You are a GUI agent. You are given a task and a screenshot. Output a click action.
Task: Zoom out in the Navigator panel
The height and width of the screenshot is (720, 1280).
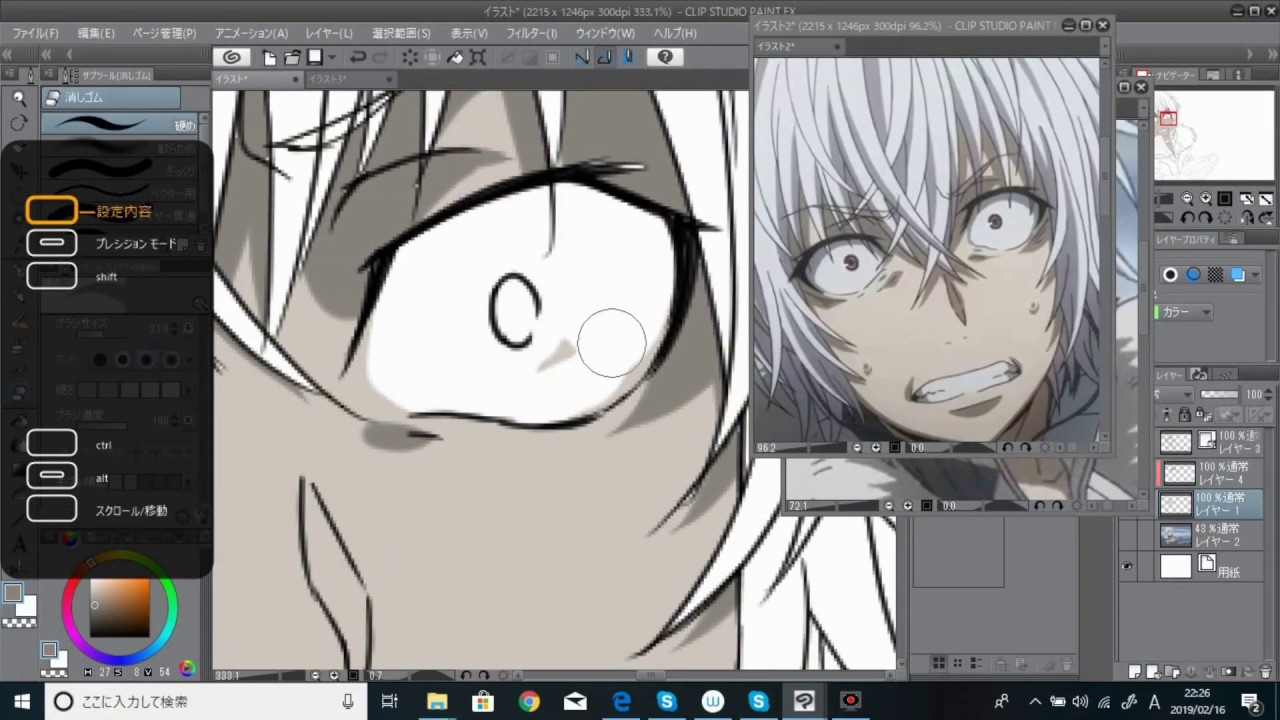(x=1187, y=199)
